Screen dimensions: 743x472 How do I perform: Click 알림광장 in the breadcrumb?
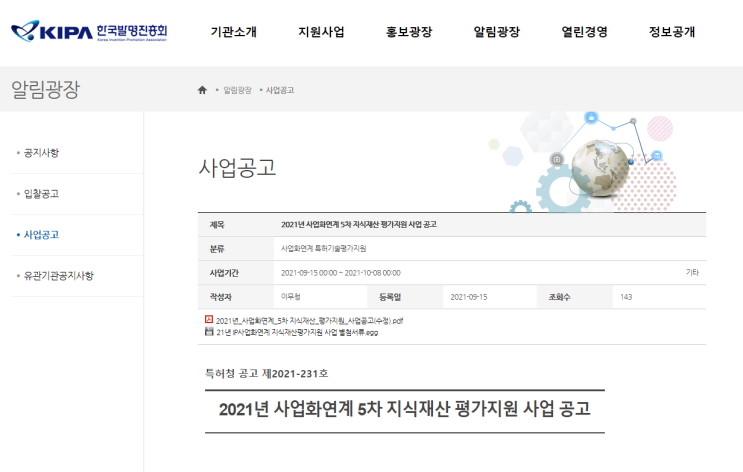tap(237, 90)
